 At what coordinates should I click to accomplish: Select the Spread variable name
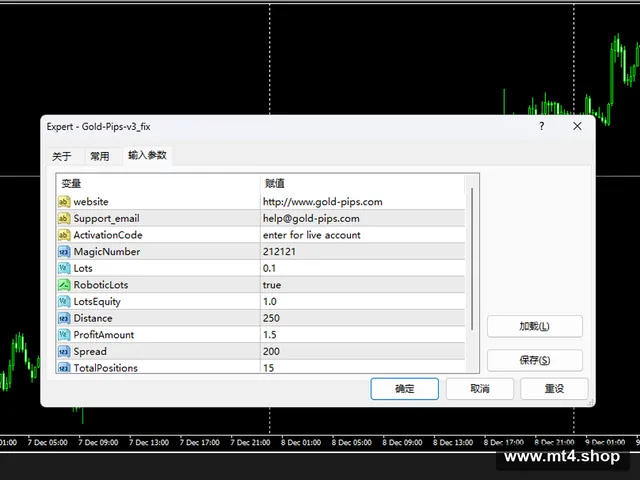pyautogui.click(x=90, y=351)
